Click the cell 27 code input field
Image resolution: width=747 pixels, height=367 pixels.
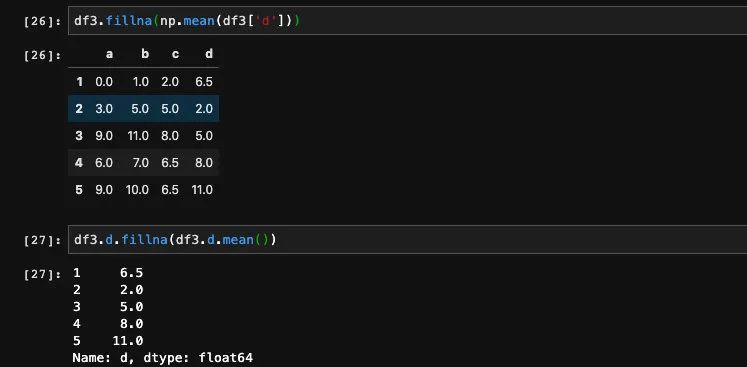coord(408,240)
